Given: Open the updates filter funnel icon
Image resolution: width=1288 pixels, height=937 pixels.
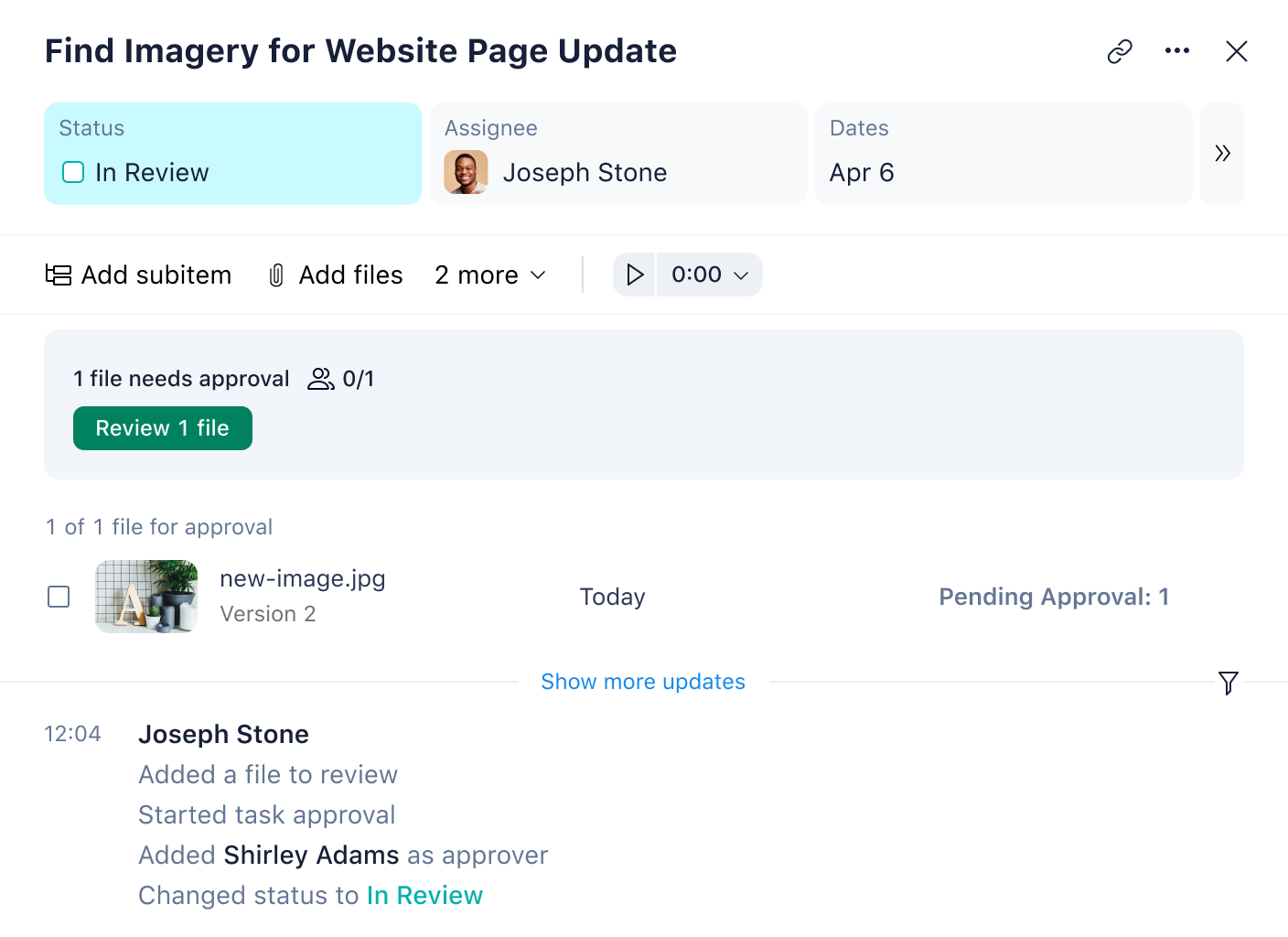Looking at the screenshot, I should [1228, 683].
